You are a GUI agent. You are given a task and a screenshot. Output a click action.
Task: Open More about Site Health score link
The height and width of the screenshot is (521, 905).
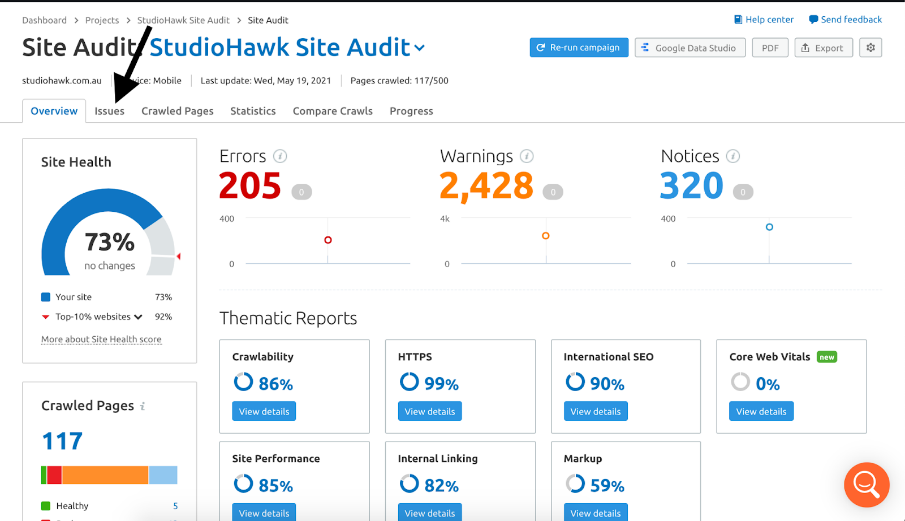pos(101,340)
